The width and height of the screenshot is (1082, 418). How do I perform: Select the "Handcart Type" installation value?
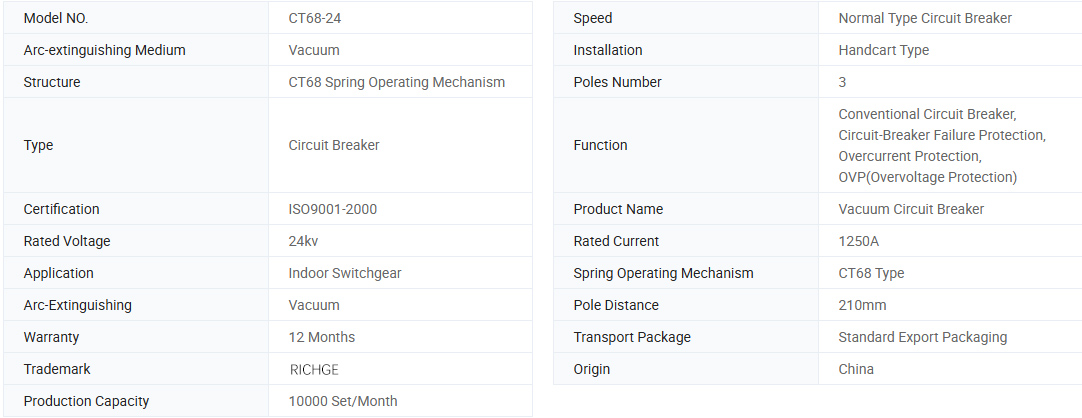tap(883, 50)
